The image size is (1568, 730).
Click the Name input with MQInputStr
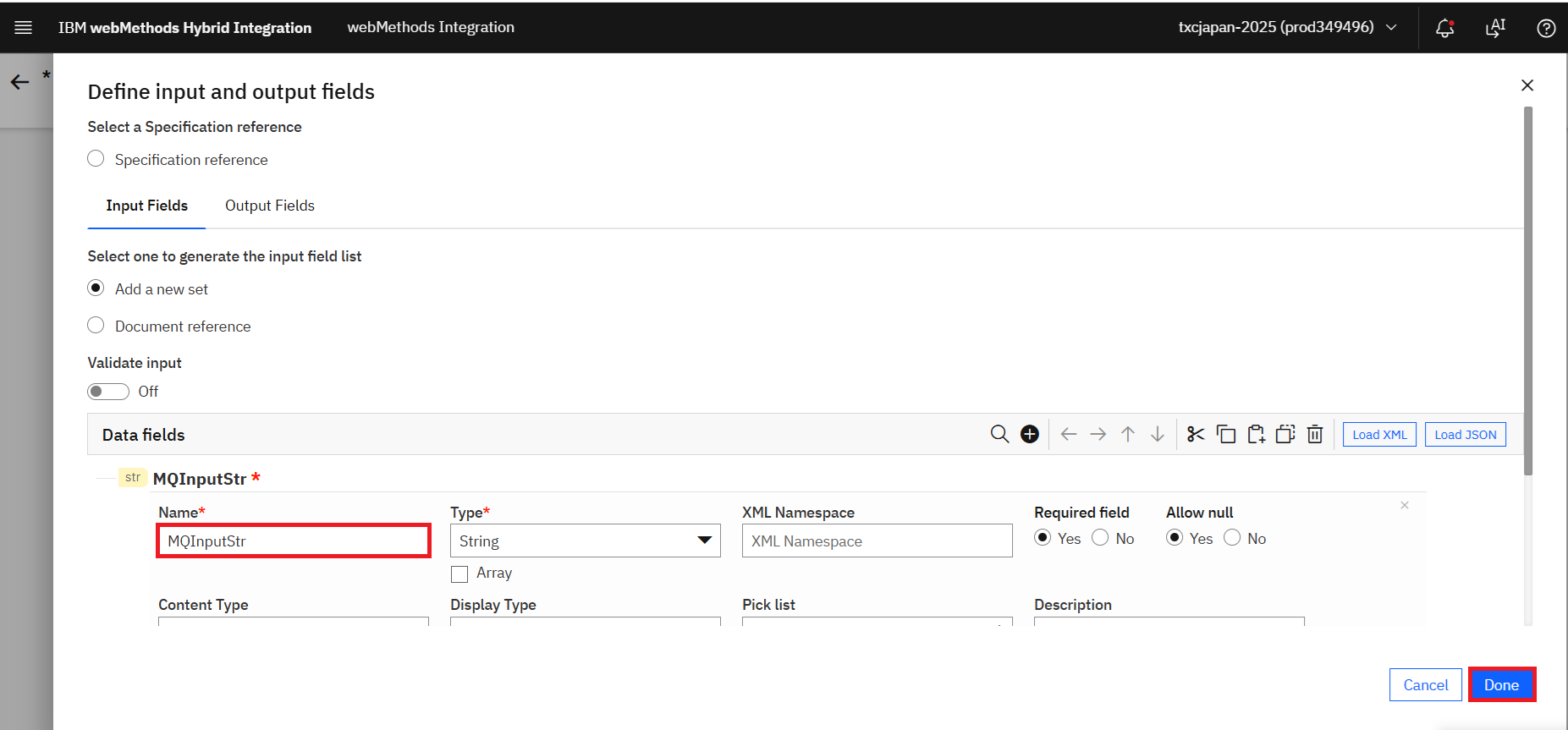click(294, 541)
